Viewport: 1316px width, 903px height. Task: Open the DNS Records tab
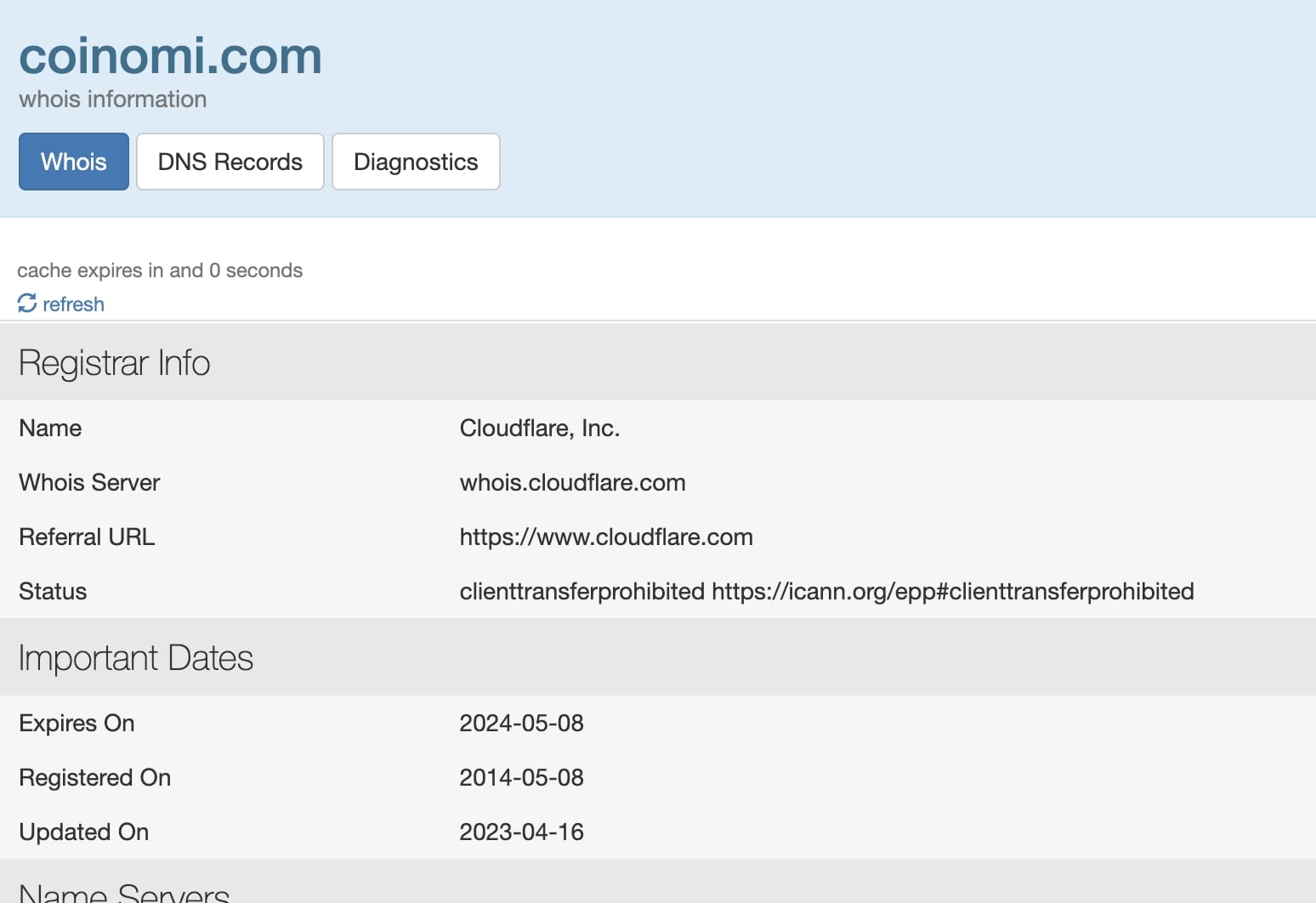[x=230, y=162]
